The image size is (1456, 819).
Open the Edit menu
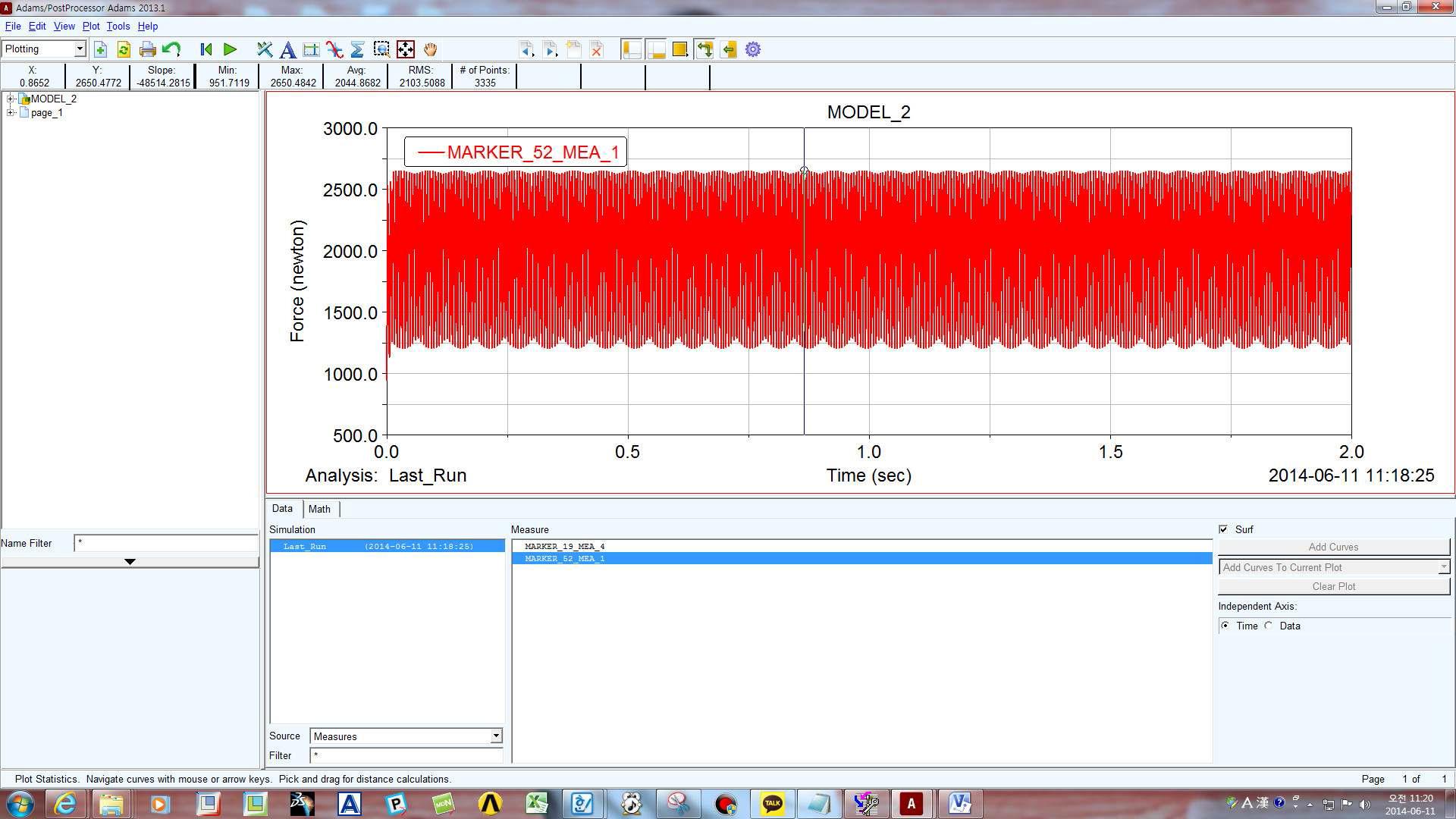click(37, 26)
